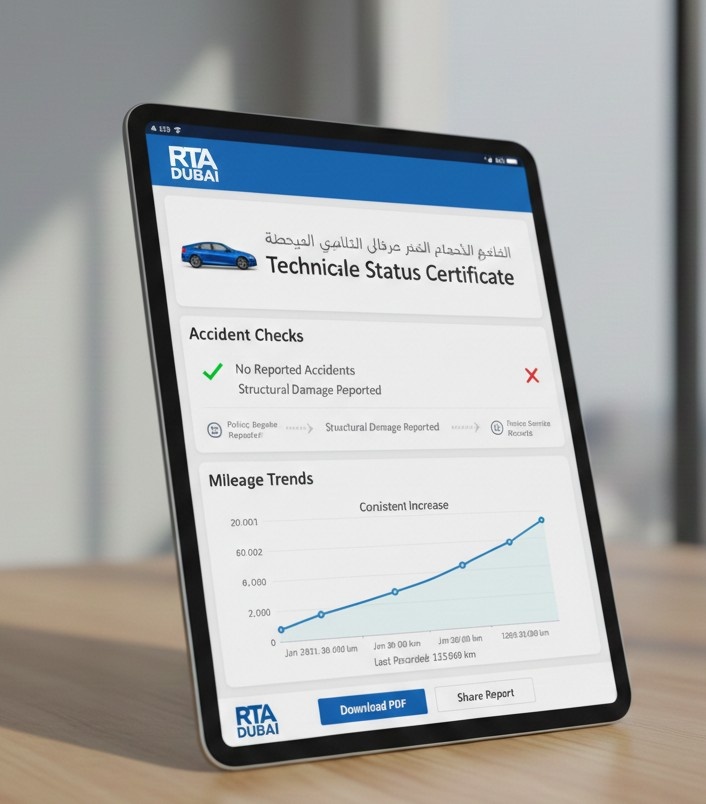Click the blue car icon
This screenshot has height=804, width=706.
[x=219, y=254]
